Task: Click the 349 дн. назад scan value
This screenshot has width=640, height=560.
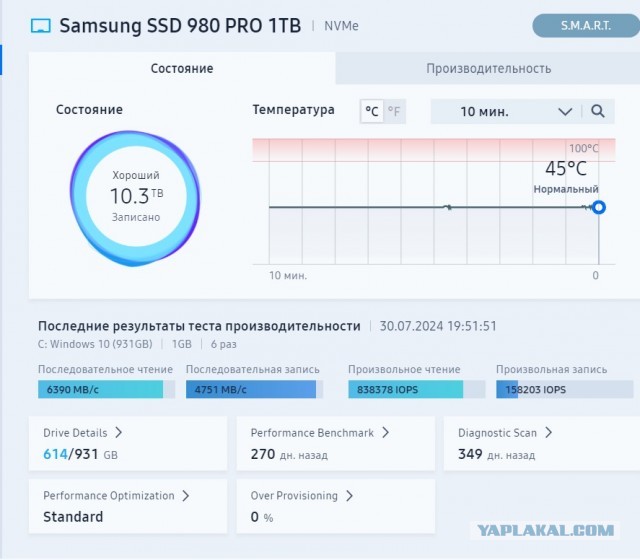Action: click(x=496, y=454)
